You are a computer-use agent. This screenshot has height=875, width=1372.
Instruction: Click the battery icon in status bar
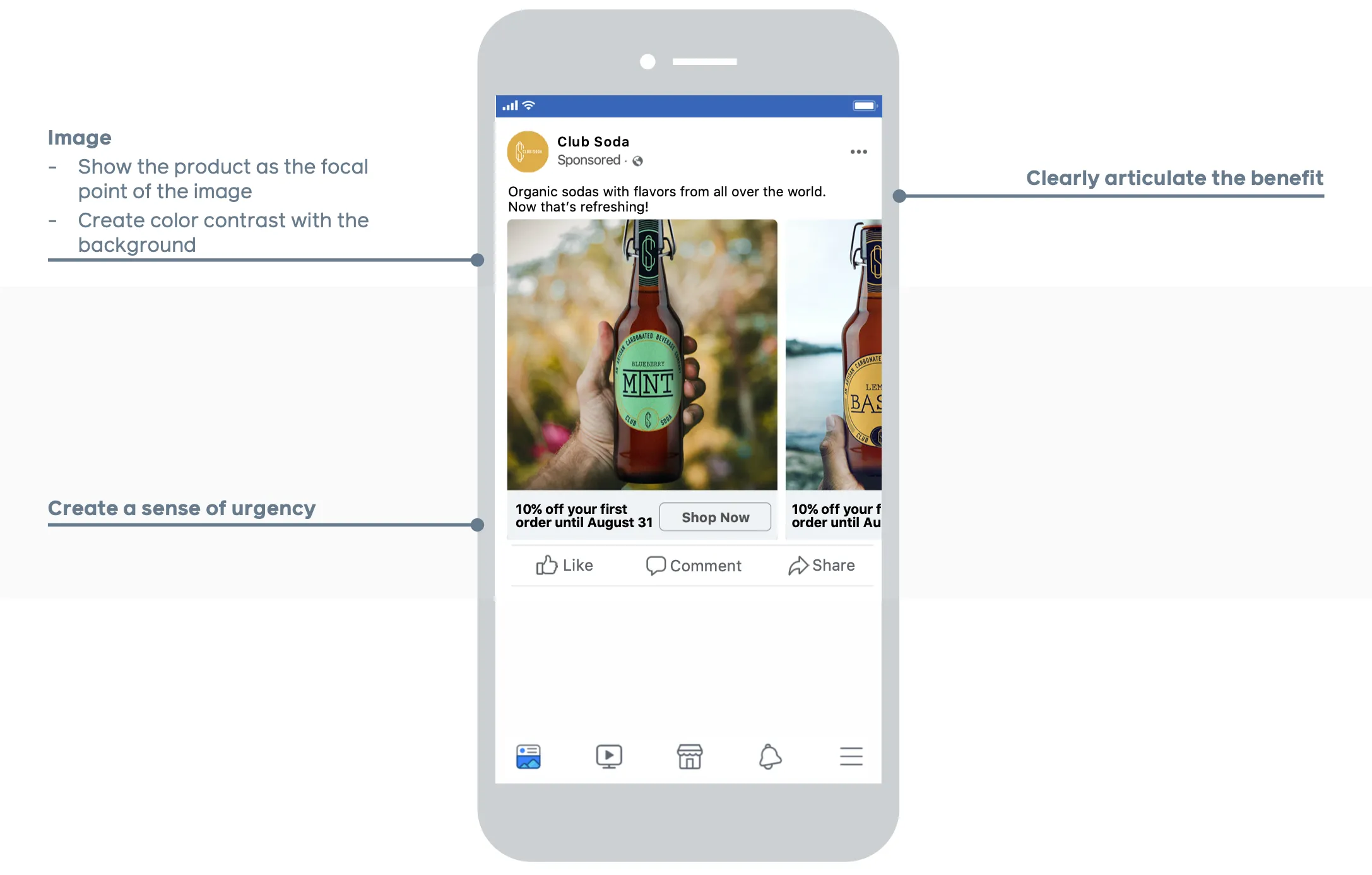tap(865, 105)
